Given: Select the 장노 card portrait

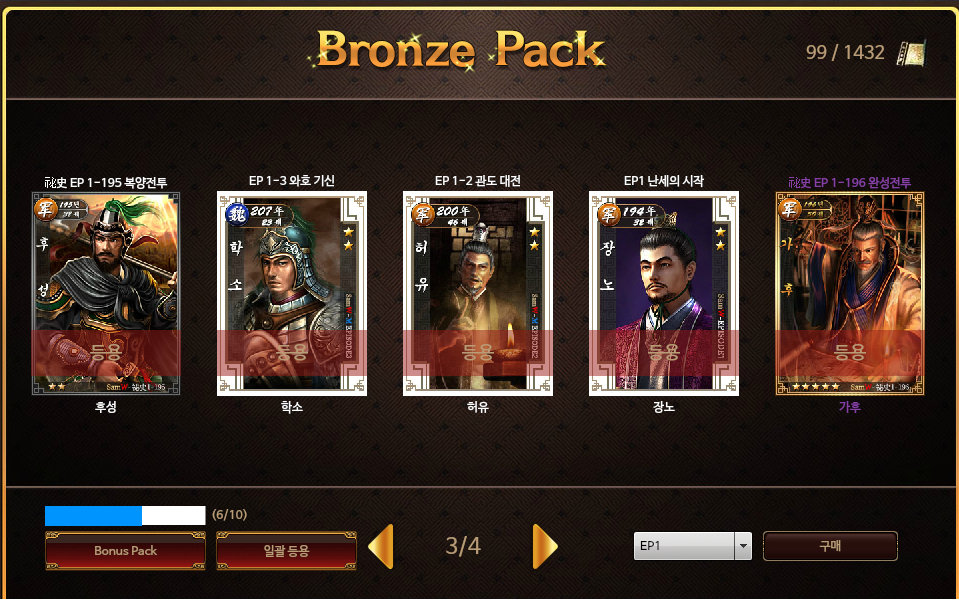Looking at the screenshot, I should click(664, 294).
